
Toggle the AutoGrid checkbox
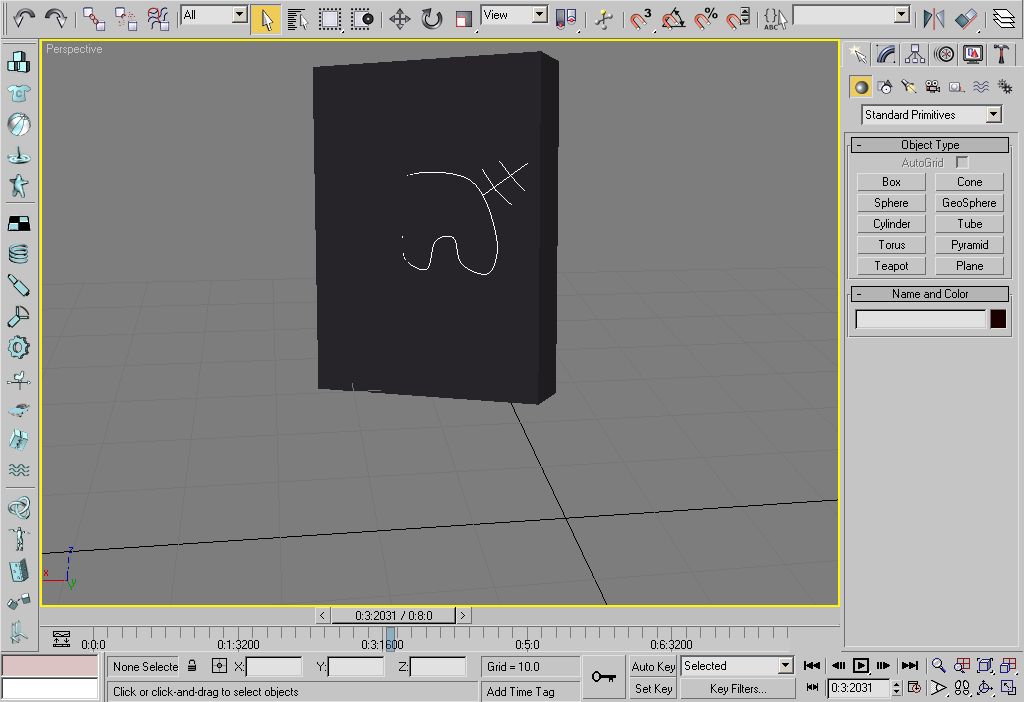coord(962,162)
